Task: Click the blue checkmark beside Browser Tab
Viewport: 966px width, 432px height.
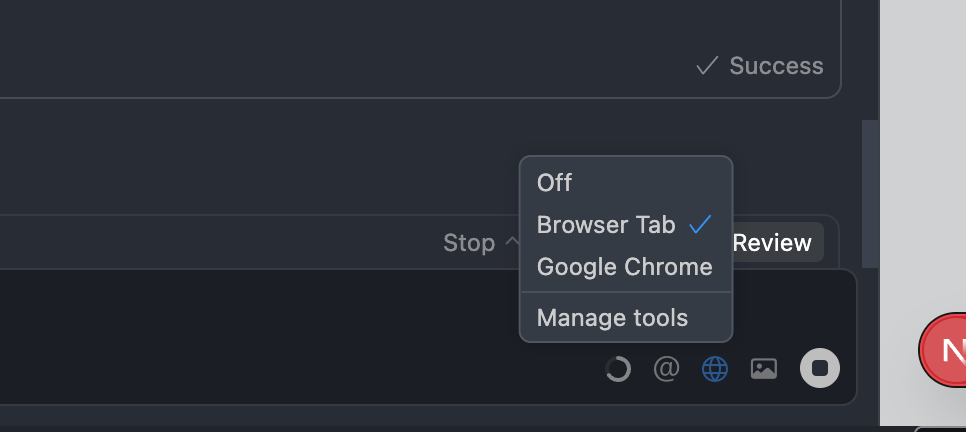Action: point(700,224)
